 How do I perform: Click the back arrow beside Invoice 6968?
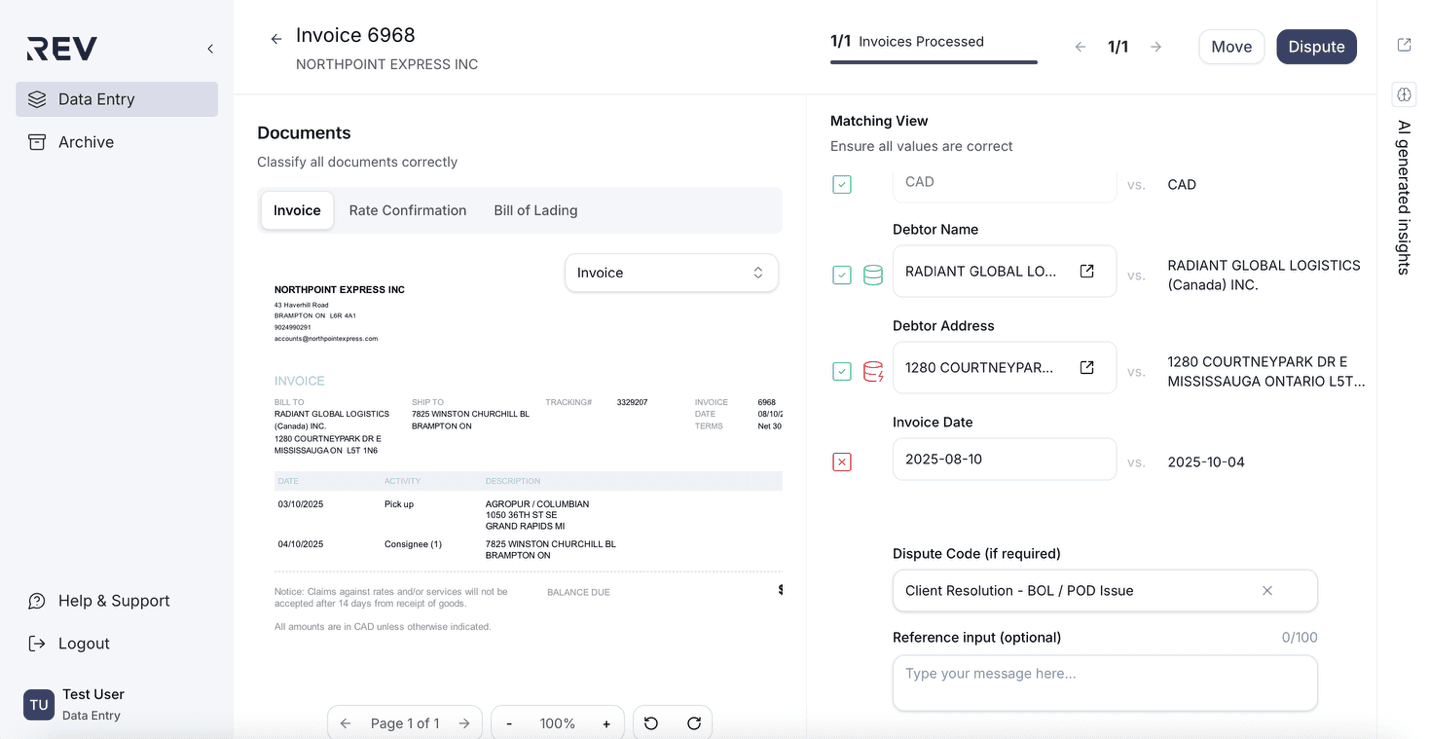pos(276,39)
